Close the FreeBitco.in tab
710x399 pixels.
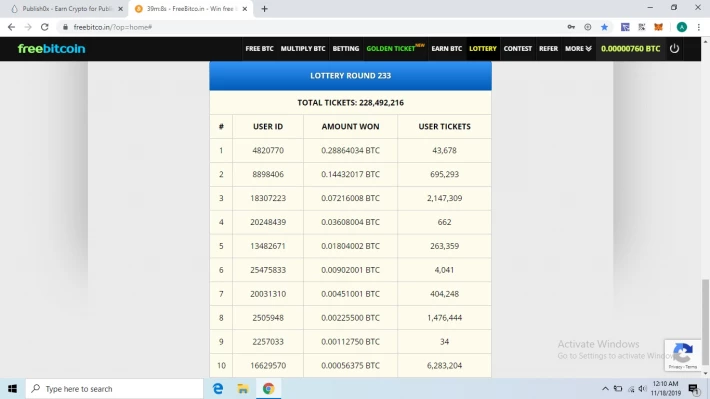click(245, 9)
